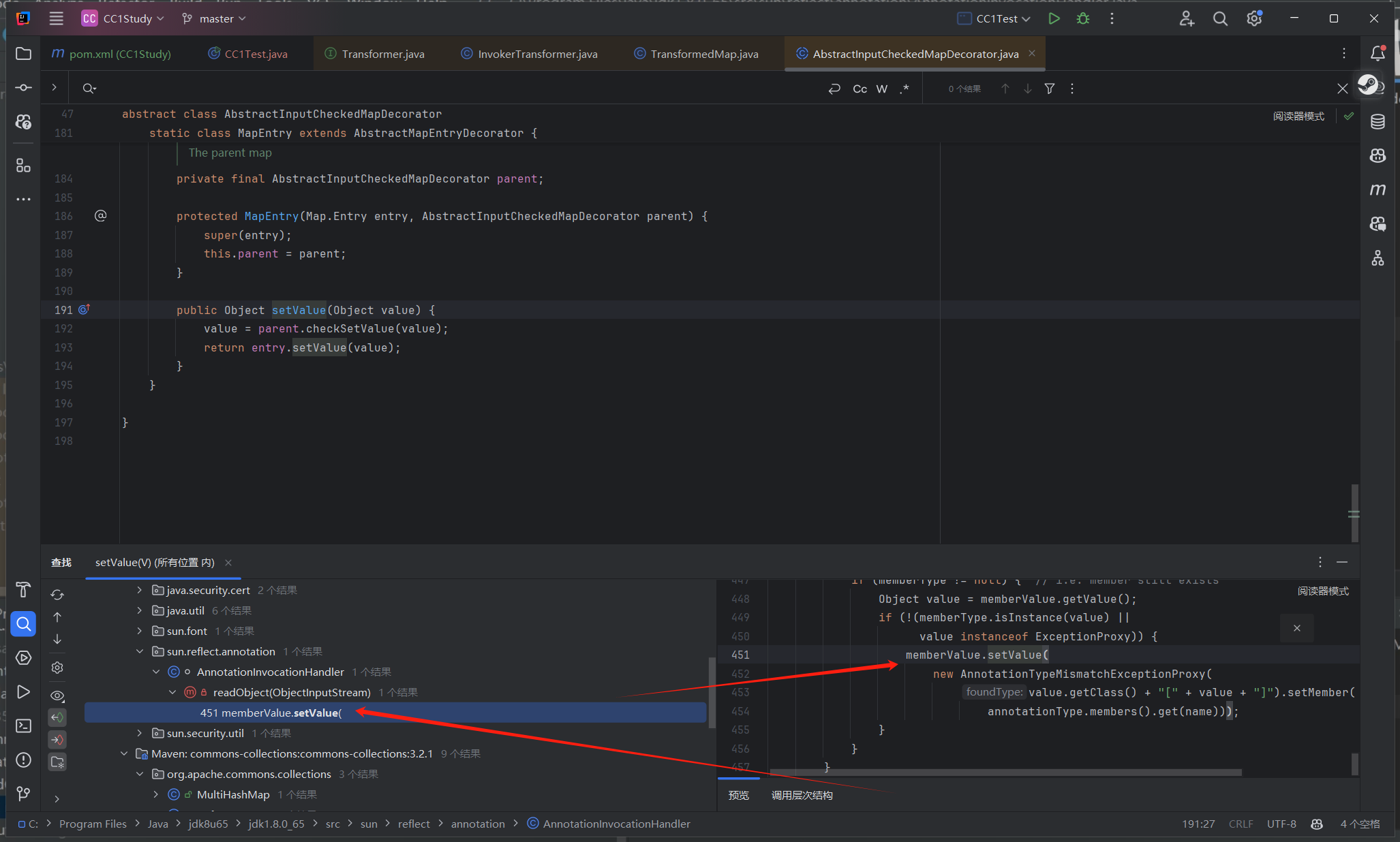Open the code with me user icon
The image size is (1400, 842).
[x=1187, y=18]
